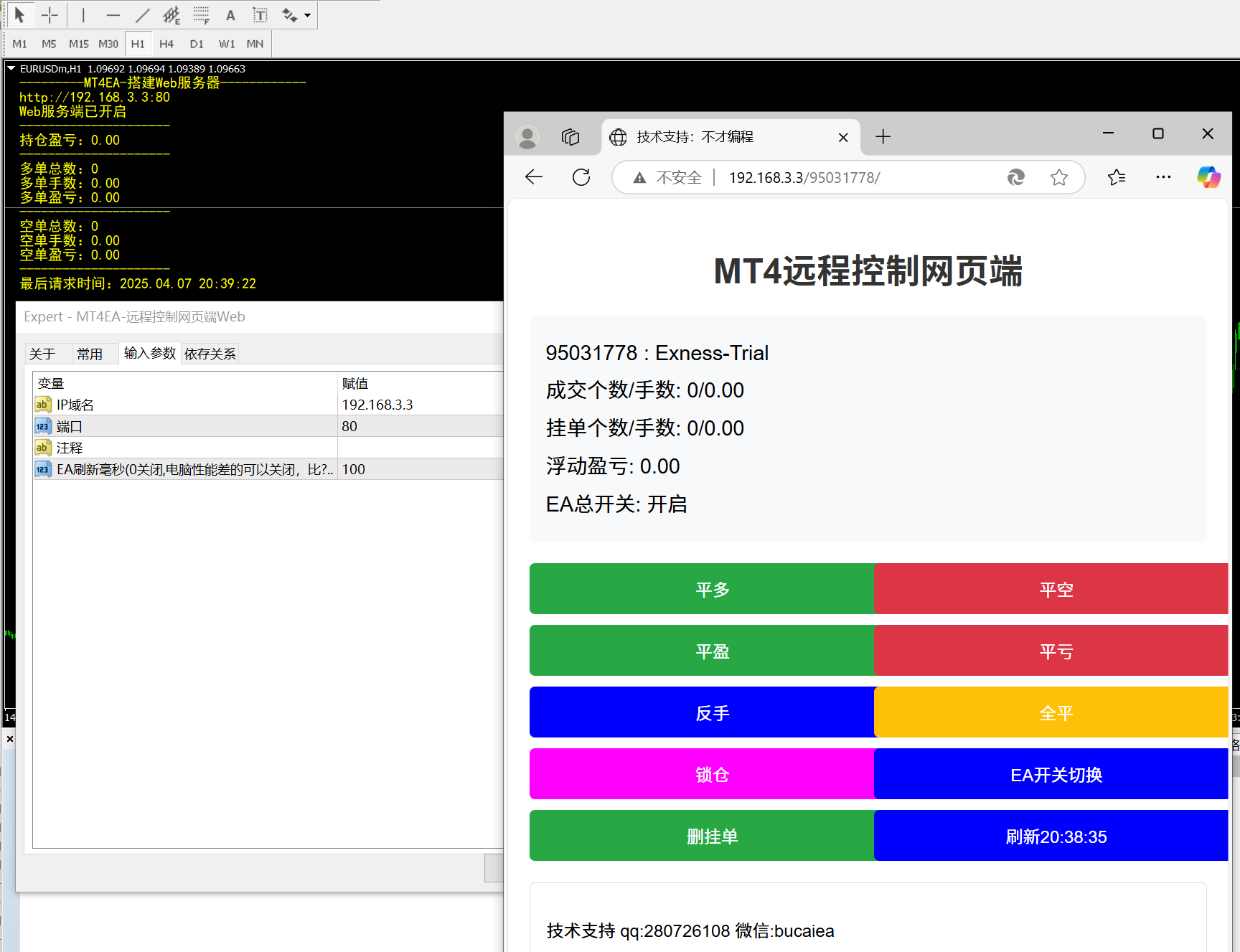The image size is (1240, 952).
Task: Edit the 192.168.3.3 value cell
Action: tap(421, 405)
